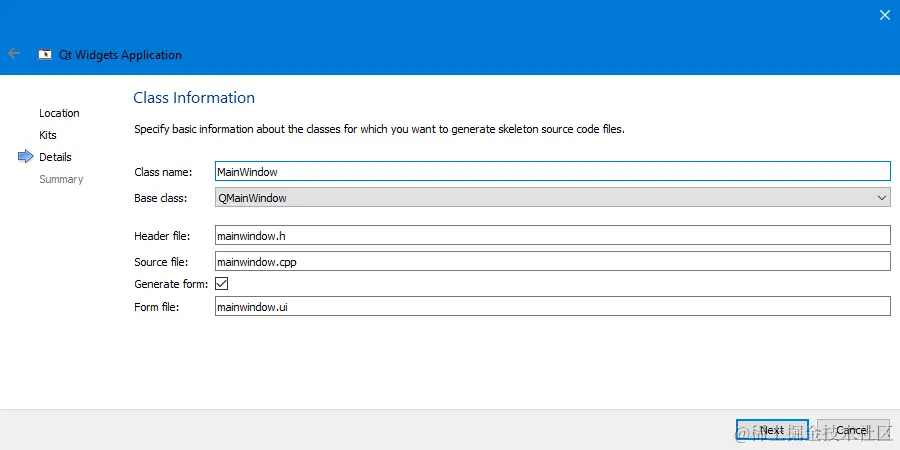900x450 pixels.
Task: Click the 'Class name:' label
Action: pos(163,172)
